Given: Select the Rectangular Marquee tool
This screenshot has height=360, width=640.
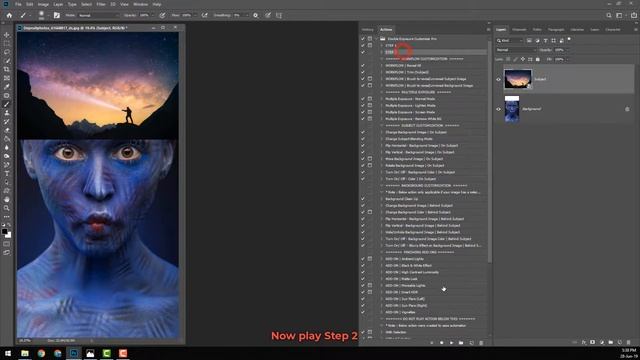Looking at the screenshot, I should 7,44.
